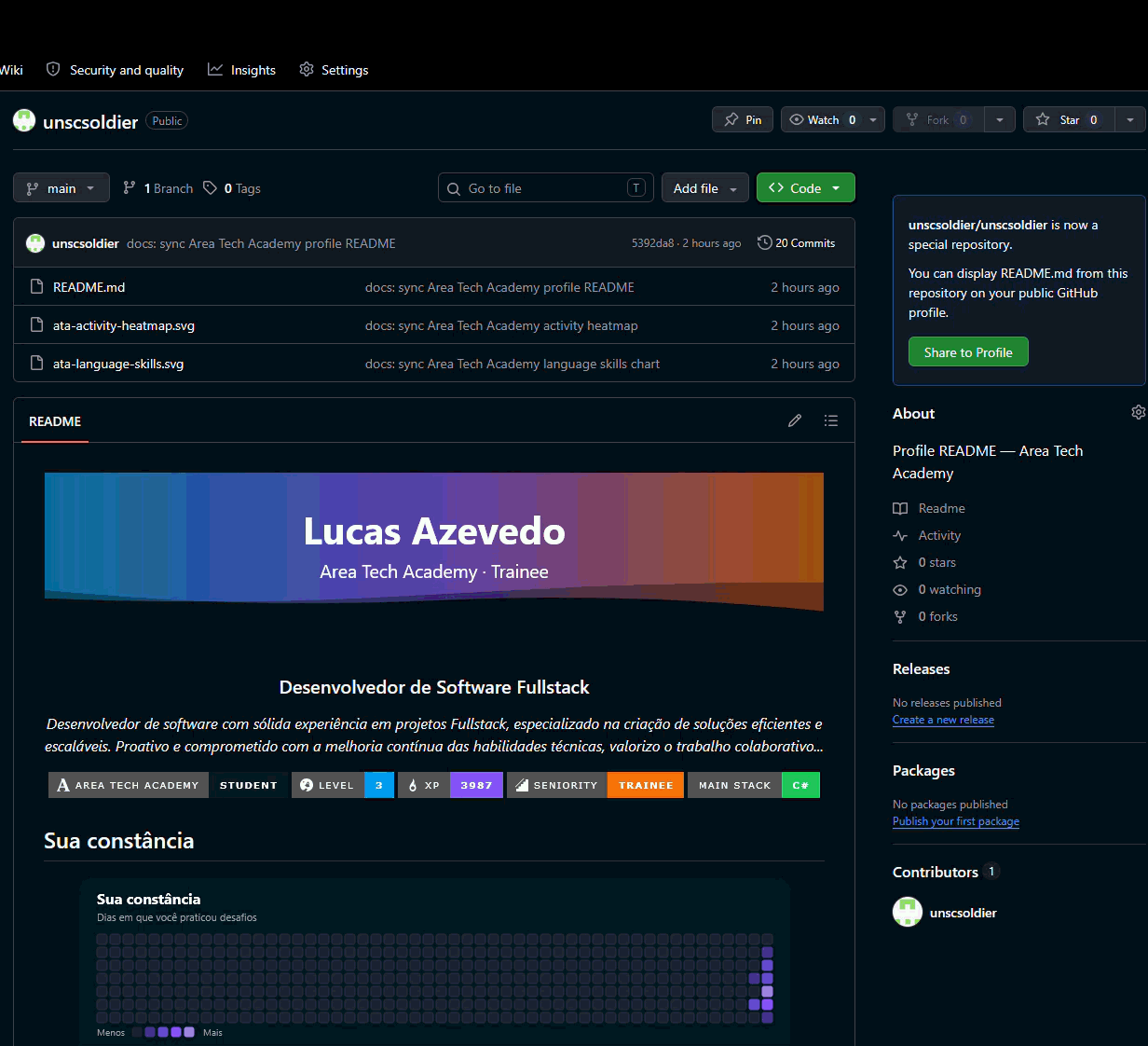Open the ata-activity-heatmap.svg file

[124, 325]
